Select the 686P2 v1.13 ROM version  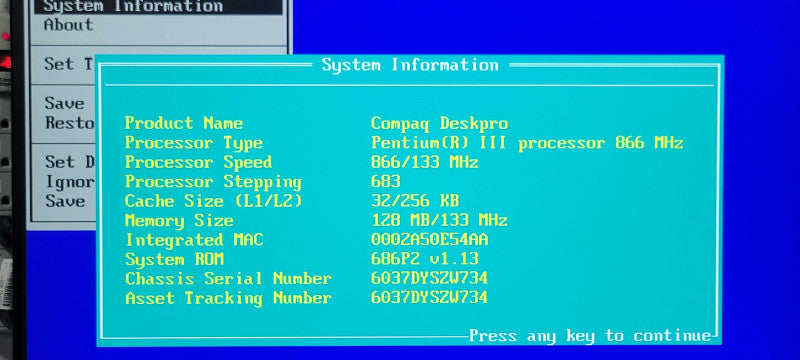[424, 259]
